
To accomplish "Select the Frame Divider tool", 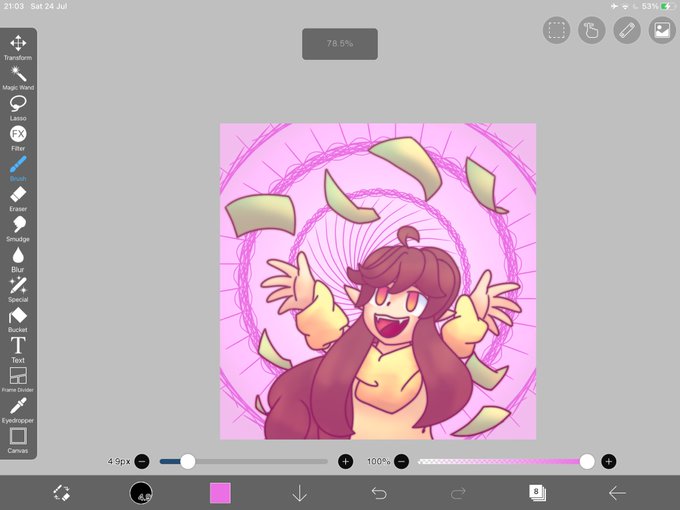I will tap(18, 380).
